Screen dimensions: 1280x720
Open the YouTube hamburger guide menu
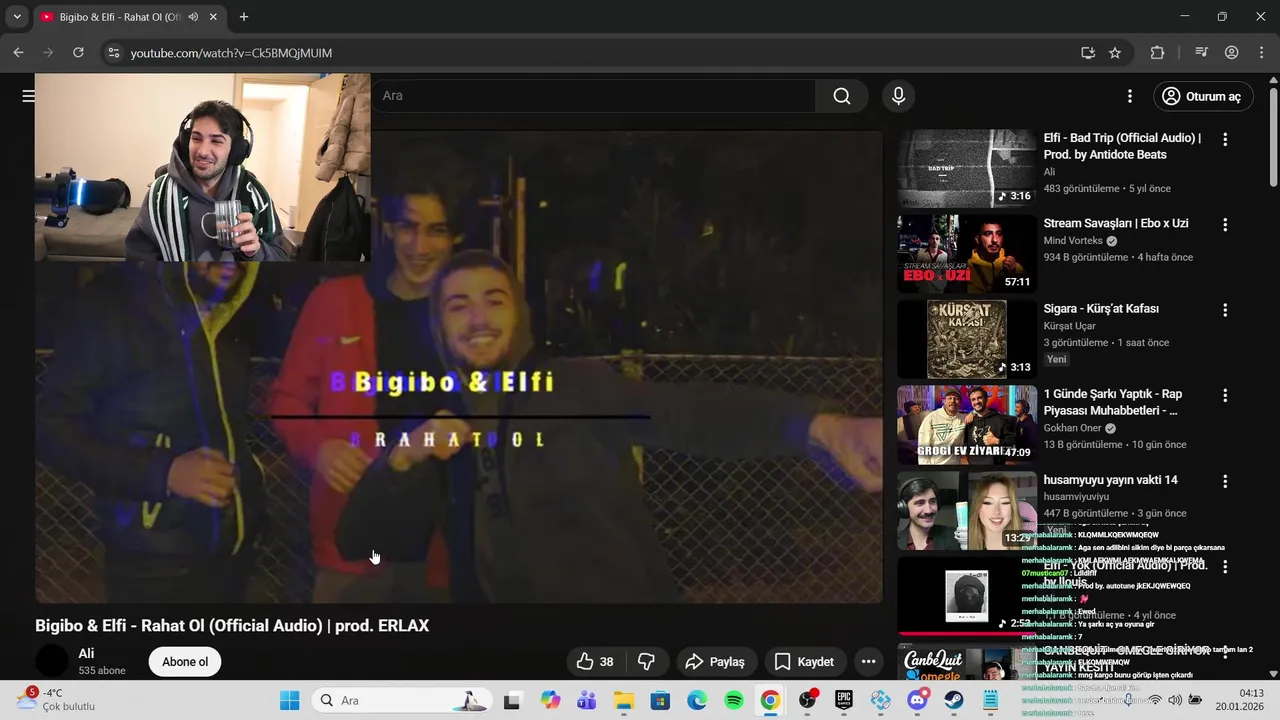tap(28, 96)
